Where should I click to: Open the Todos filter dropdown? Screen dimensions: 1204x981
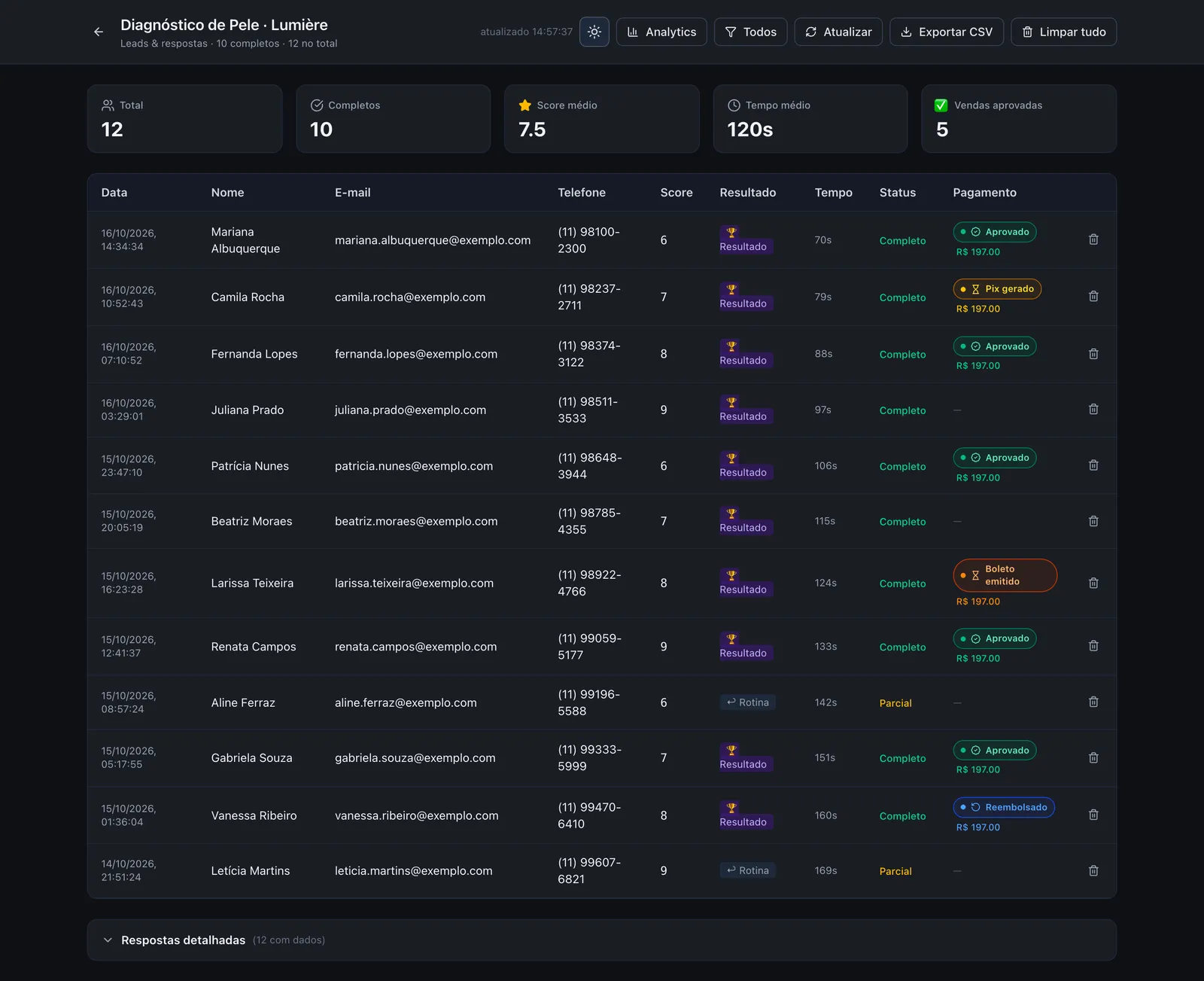click(751, 32)
